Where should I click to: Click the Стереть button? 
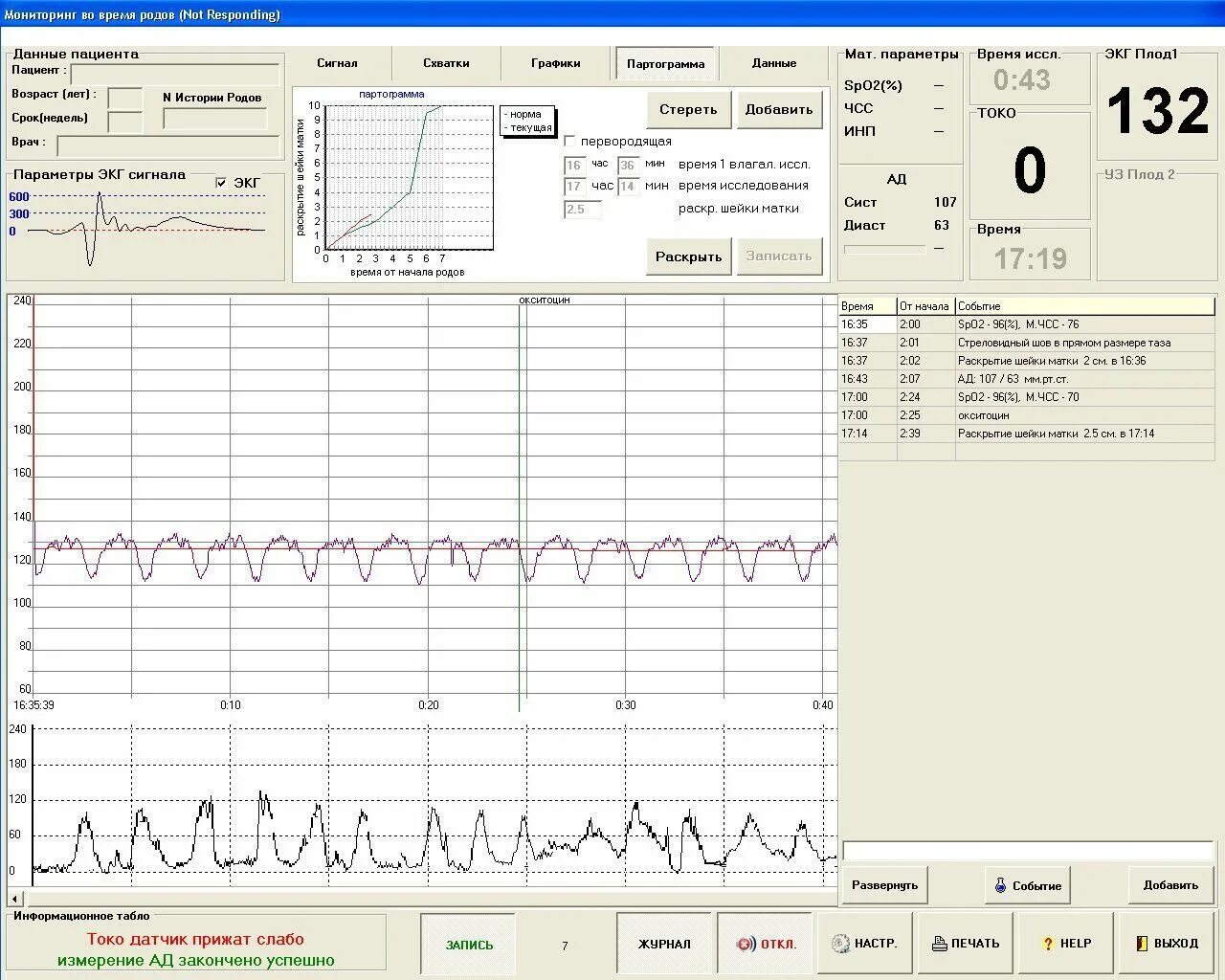coord(689,110)
